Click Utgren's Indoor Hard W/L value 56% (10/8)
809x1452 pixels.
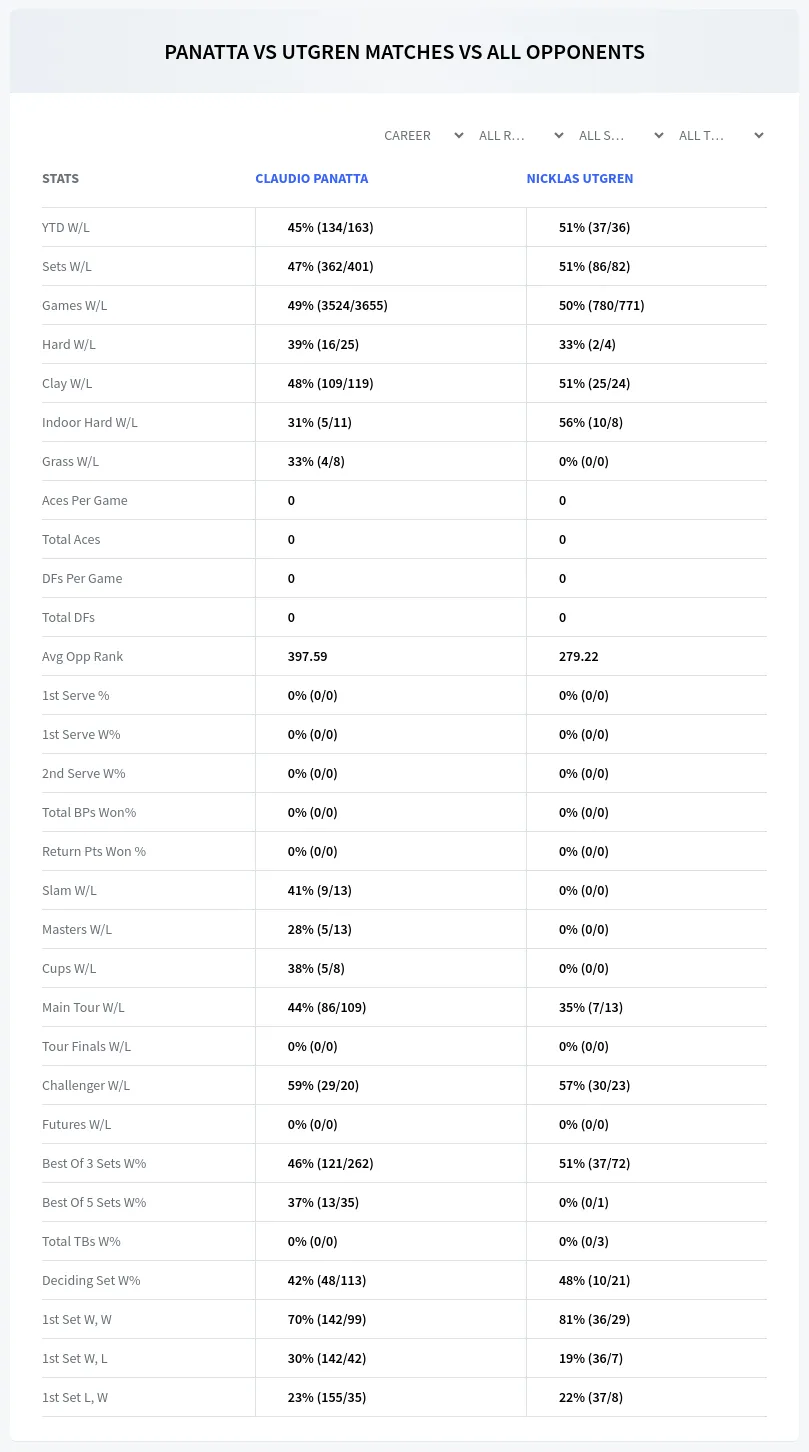pos(591,422)
